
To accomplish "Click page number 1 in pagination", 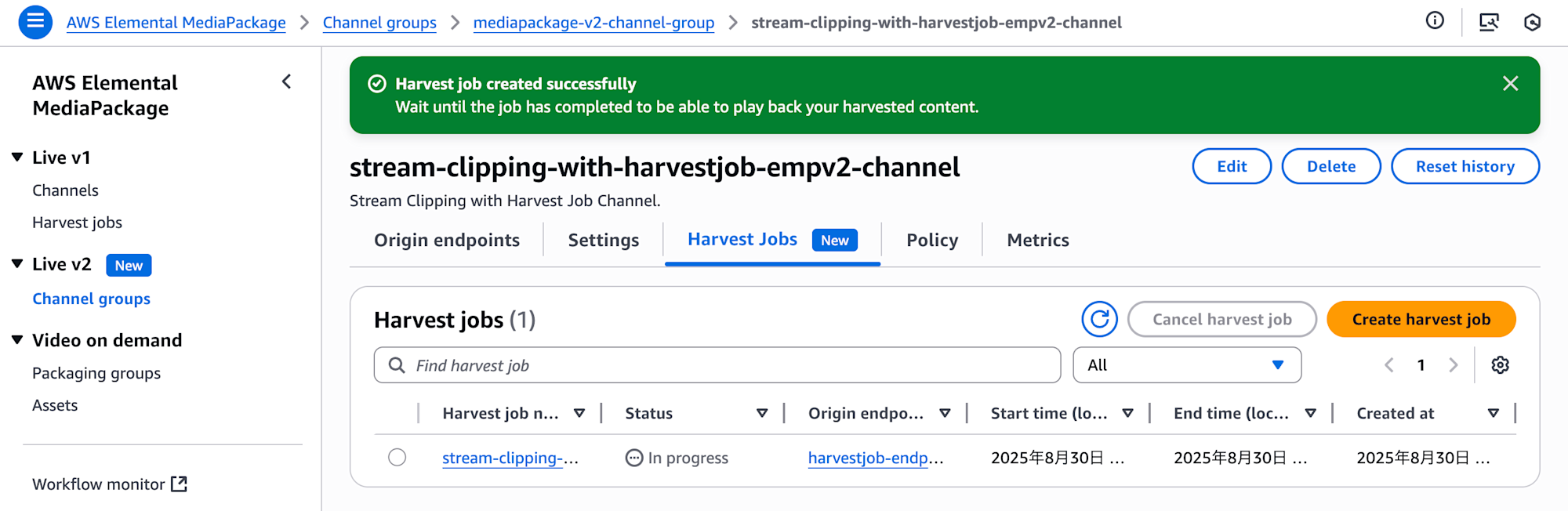I will click(1421, 365).
